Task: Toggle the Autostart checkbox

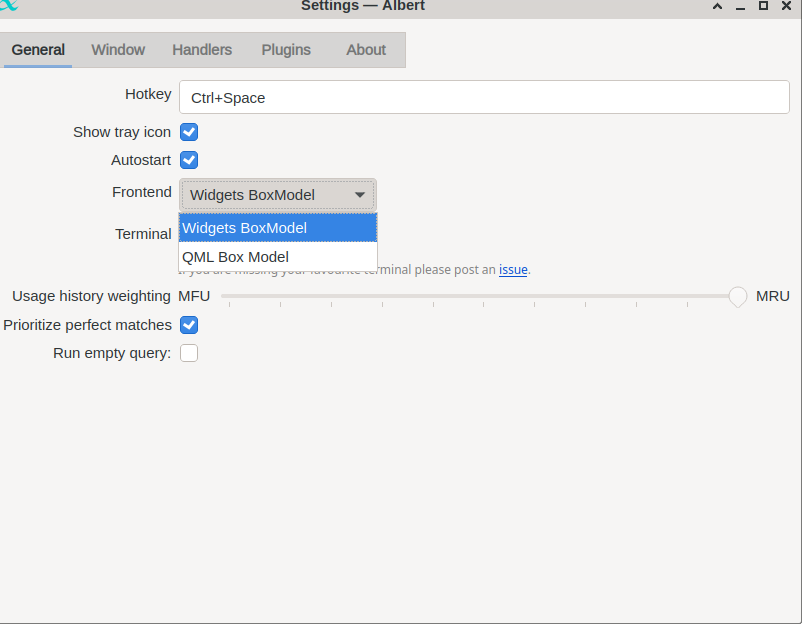Action: pyautogui.click(x=189, y=159)
